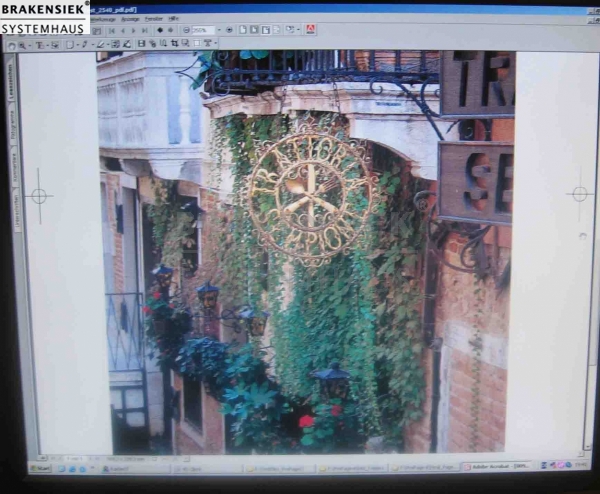The width and height of the screenshot is (600, 494).
Task: Open the rotate view dropdown arrow
Action: 298,30
